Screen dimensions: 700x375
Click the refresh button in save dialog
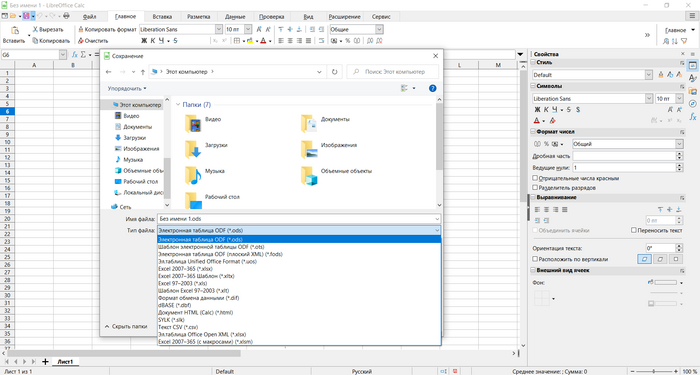[335, 71]
